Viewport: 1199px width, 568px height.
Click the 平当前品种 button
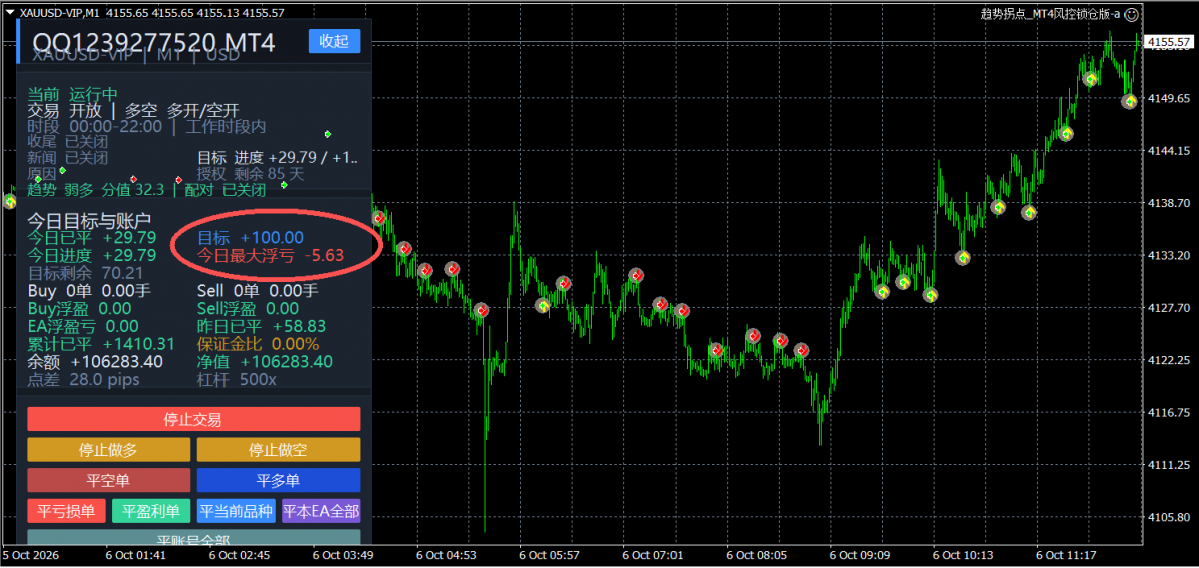pos(236,511)
